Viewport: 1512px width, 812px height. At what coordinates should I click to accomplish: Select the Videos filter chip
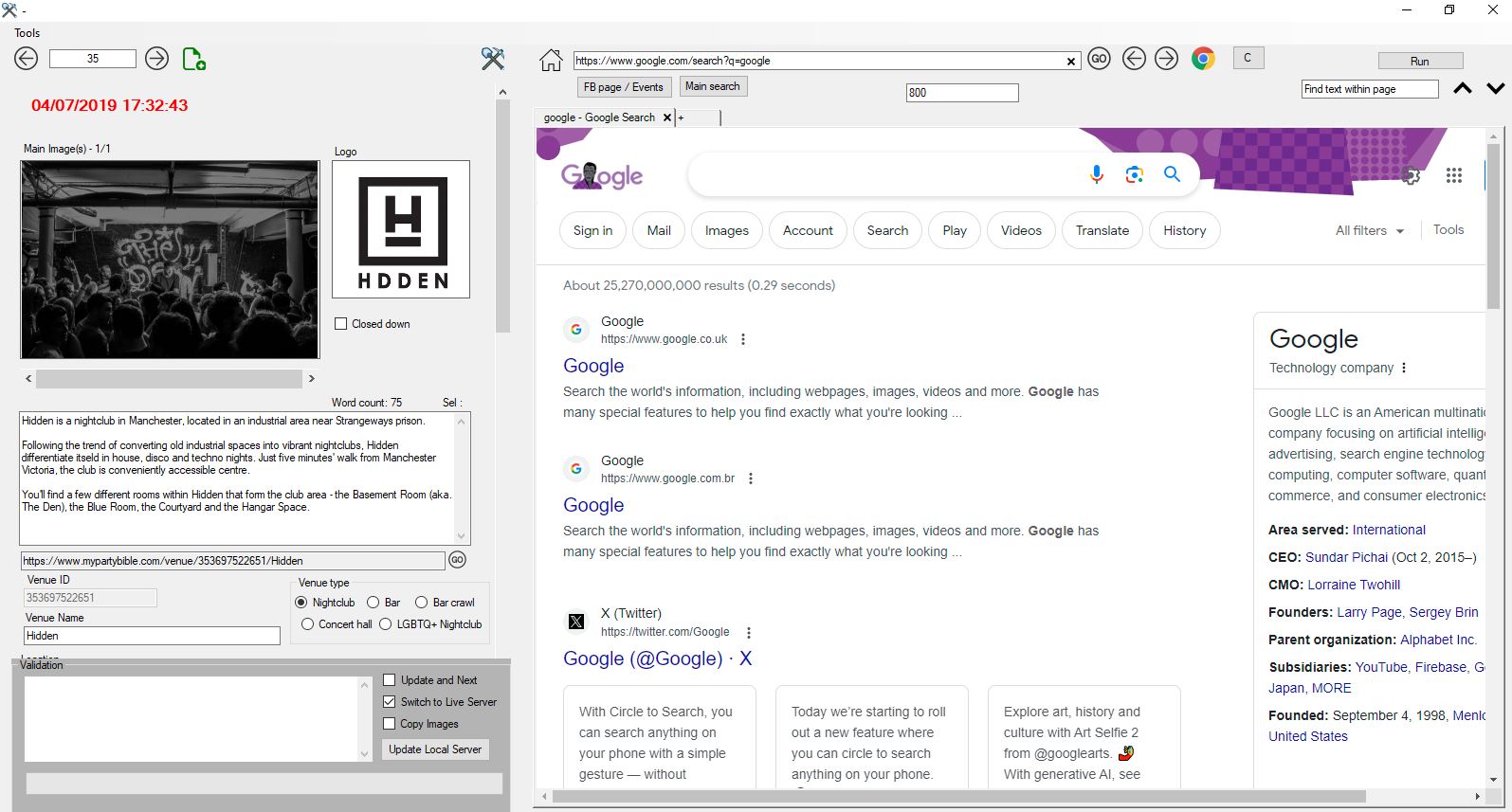coord(1021,230)
